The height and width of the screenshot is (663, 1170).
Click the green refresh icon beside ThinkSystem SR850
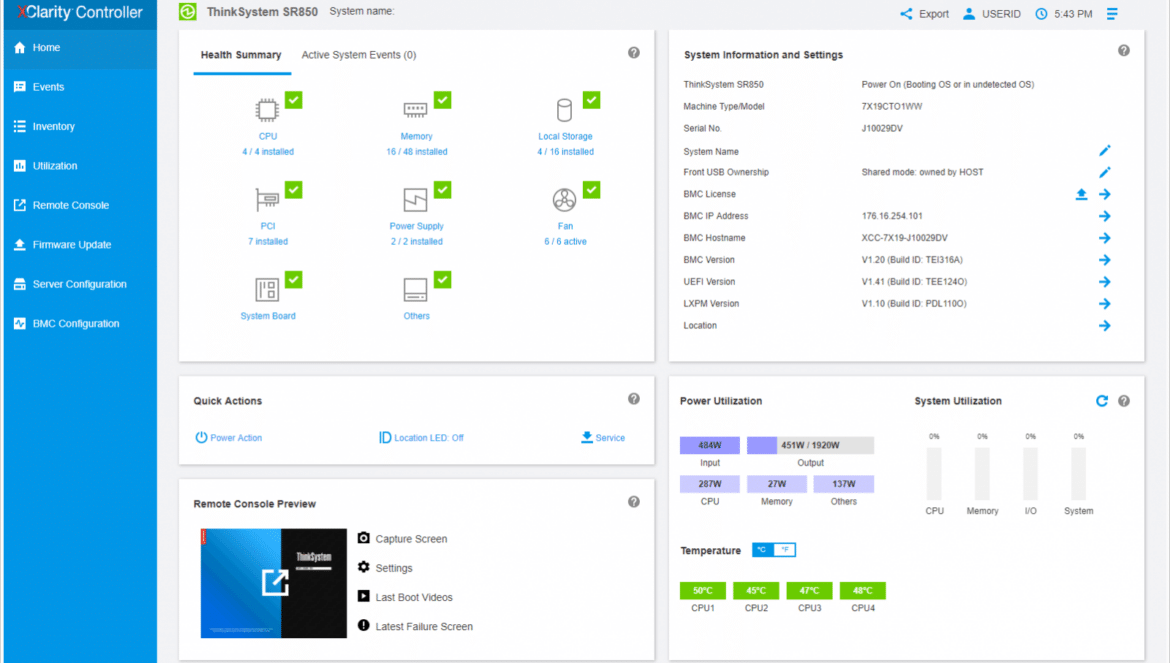[187, 11]
